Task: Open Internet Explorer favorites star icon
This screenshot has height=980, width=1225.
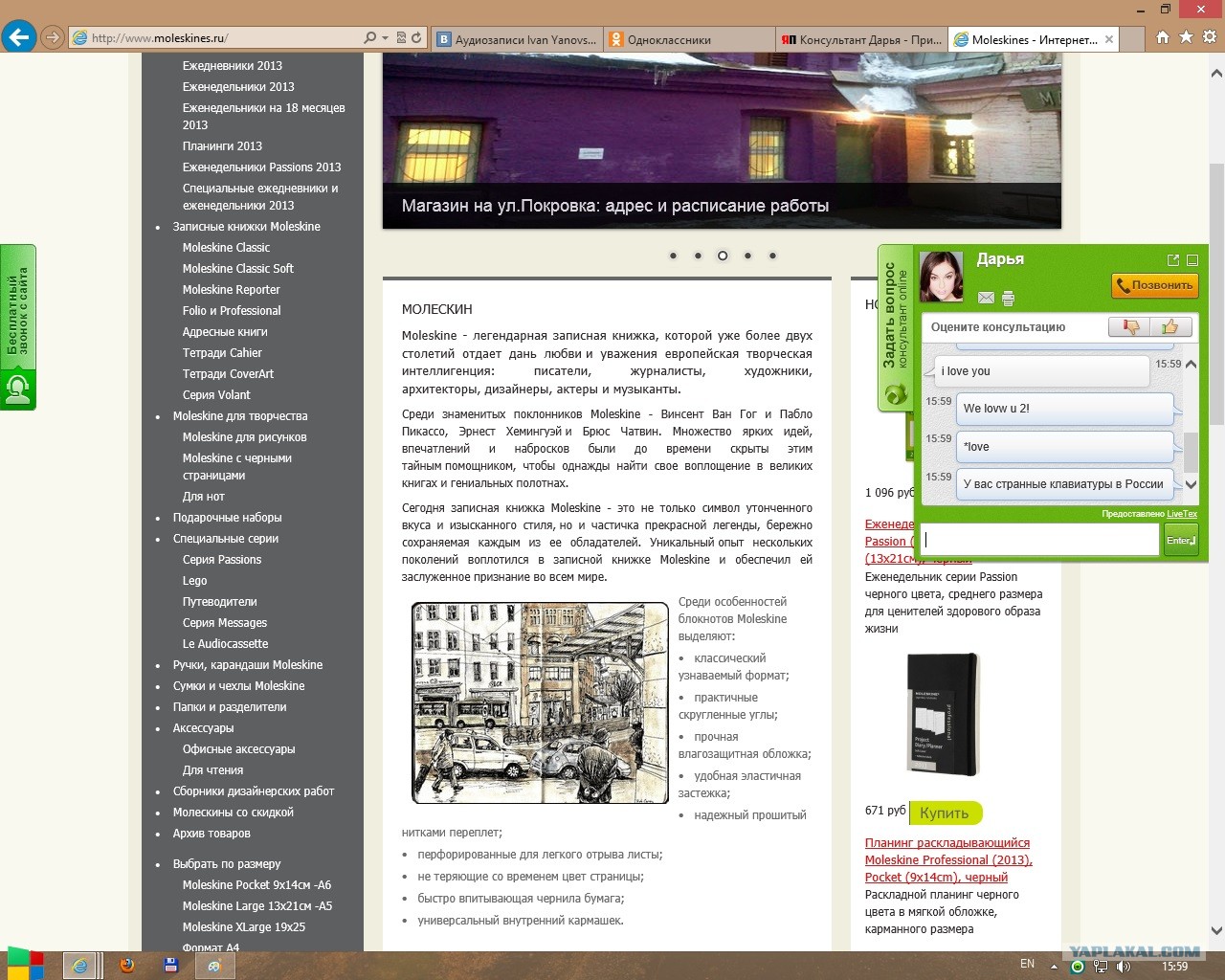Action: point(1186,37)
